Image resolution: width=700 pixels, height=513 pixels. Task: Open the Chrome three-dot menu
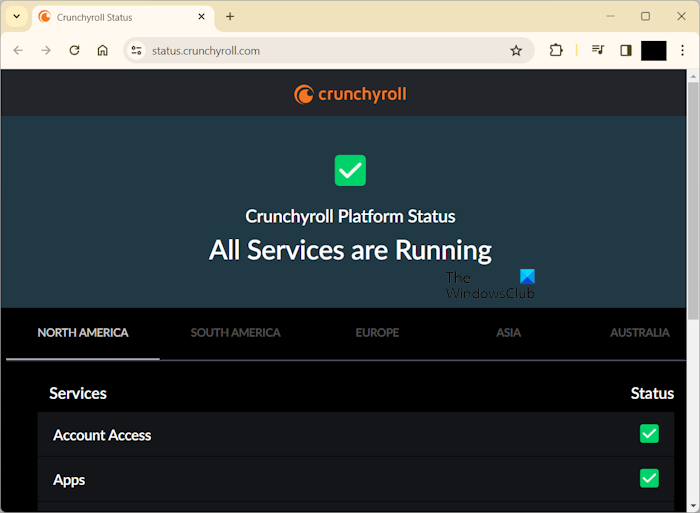tap(682, 50)
